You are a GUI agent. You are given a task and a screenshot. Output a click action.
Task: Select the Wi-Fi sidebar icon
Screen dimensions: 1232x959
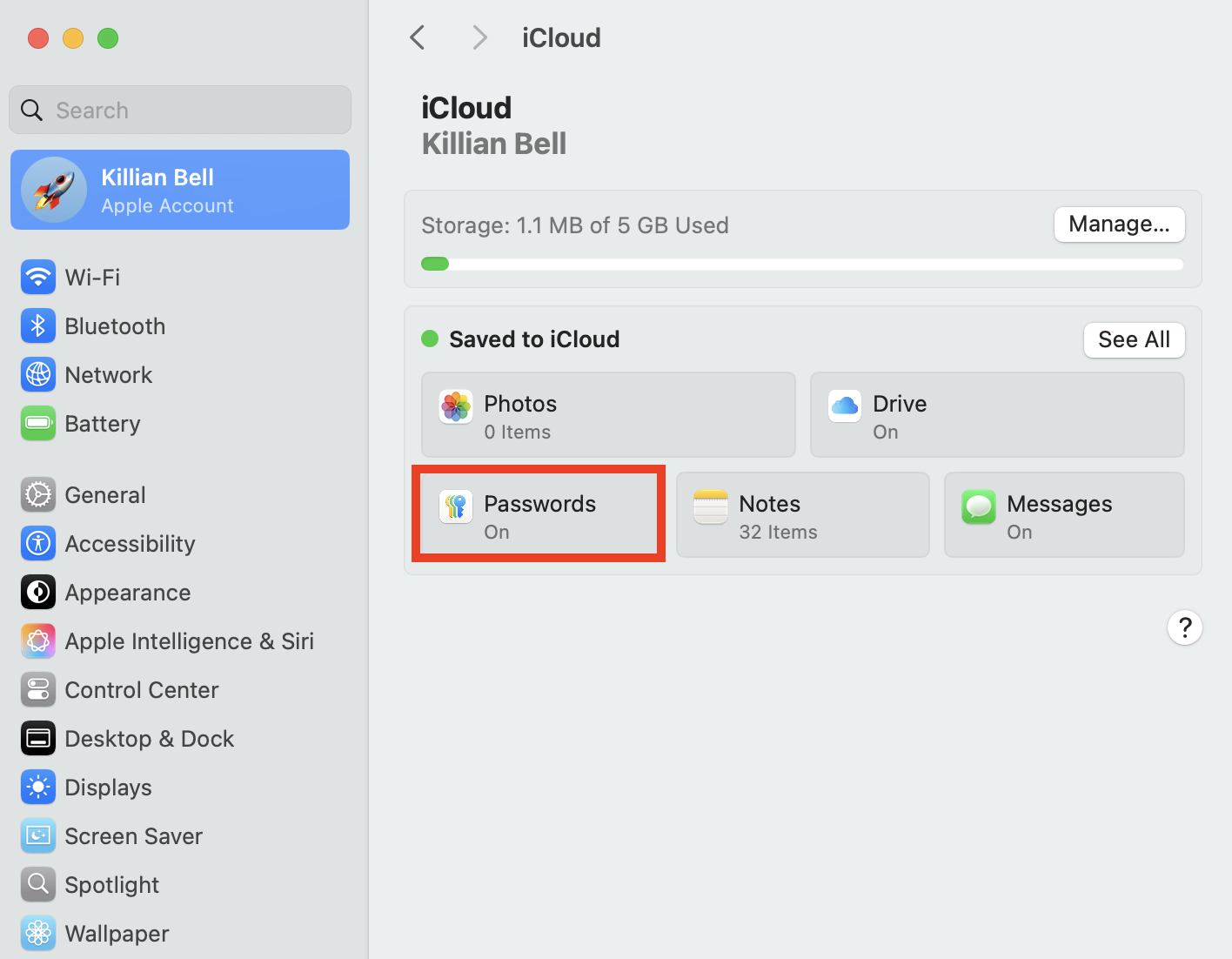[x=37, y=277]
